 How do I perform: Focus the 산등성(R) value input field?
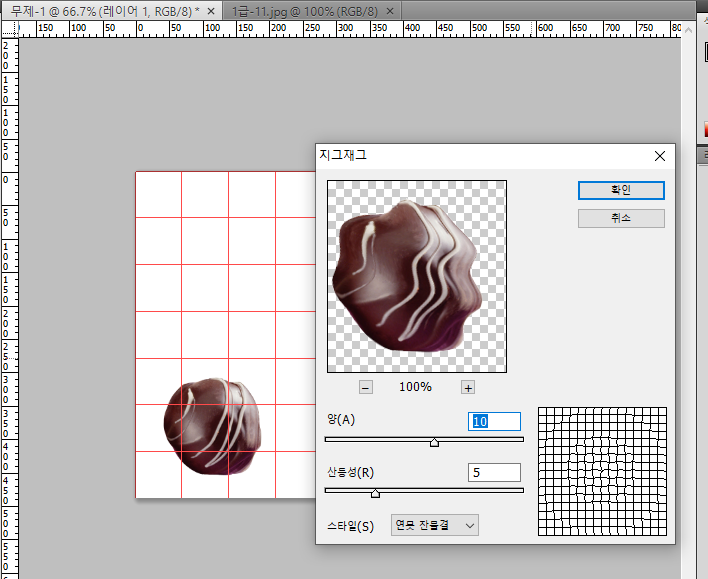[x=495, y=472]
